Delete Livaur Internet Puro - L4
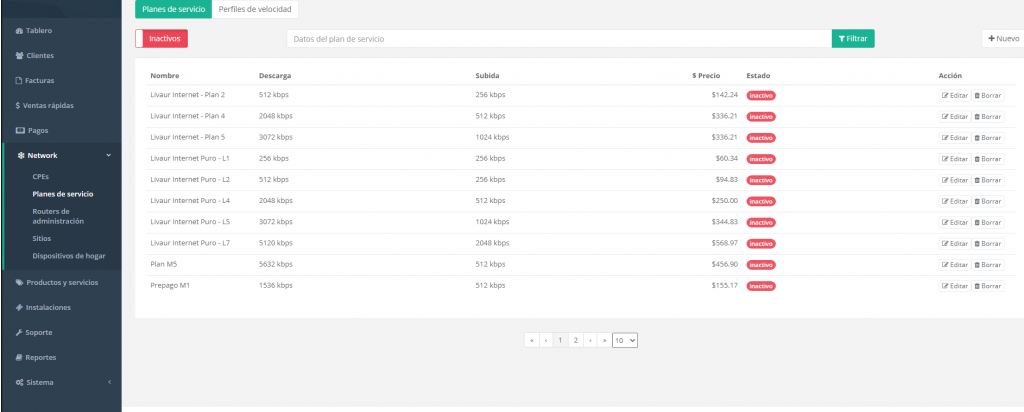This screenshot has height=412, width=1024. (988, 201)
